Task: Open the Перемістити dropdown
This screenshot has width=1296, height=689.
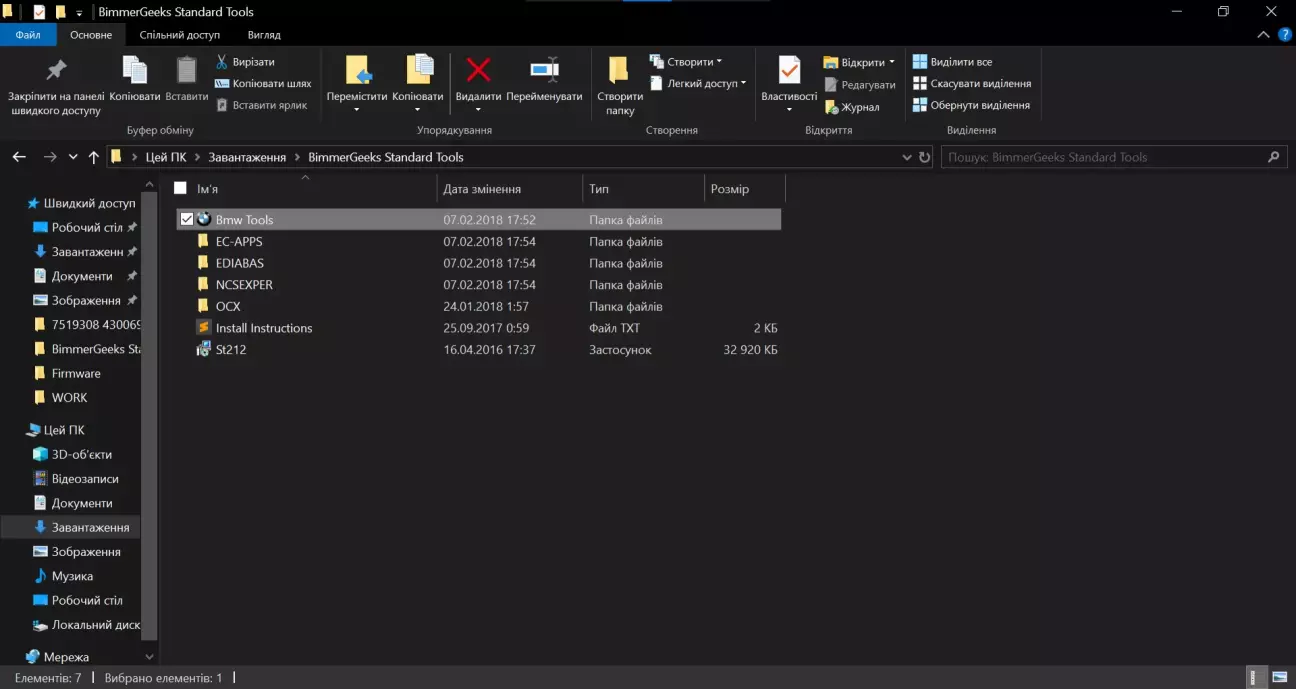Action: pyautogui.click(x=357, y=108)
